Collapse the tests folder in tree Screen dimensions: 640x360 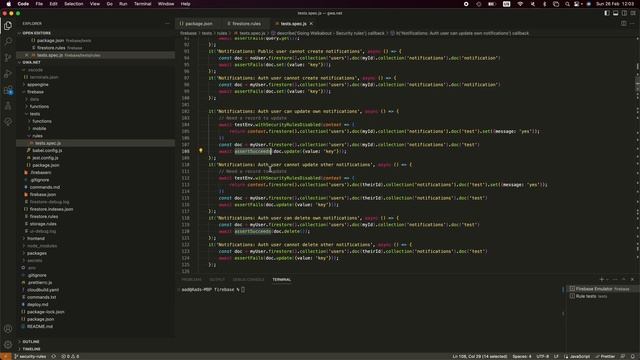pos(96,114)
